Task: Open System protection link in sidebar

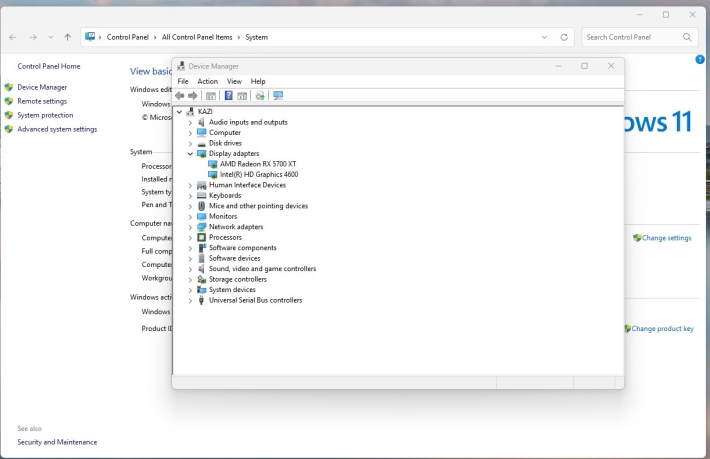Action: (x=45, y=115)
